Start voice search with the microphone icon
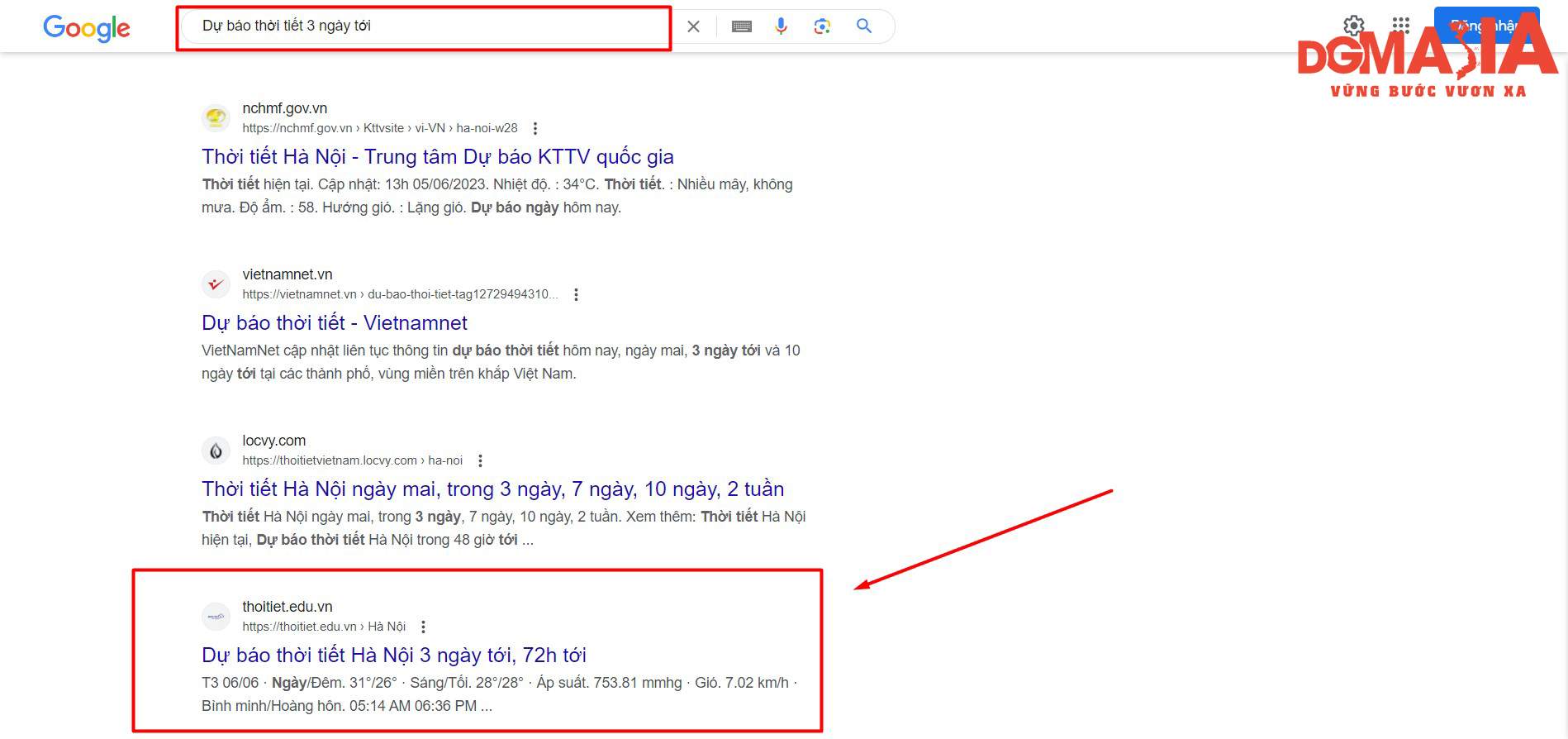The image size is (1568, 739). coord(781,26)
